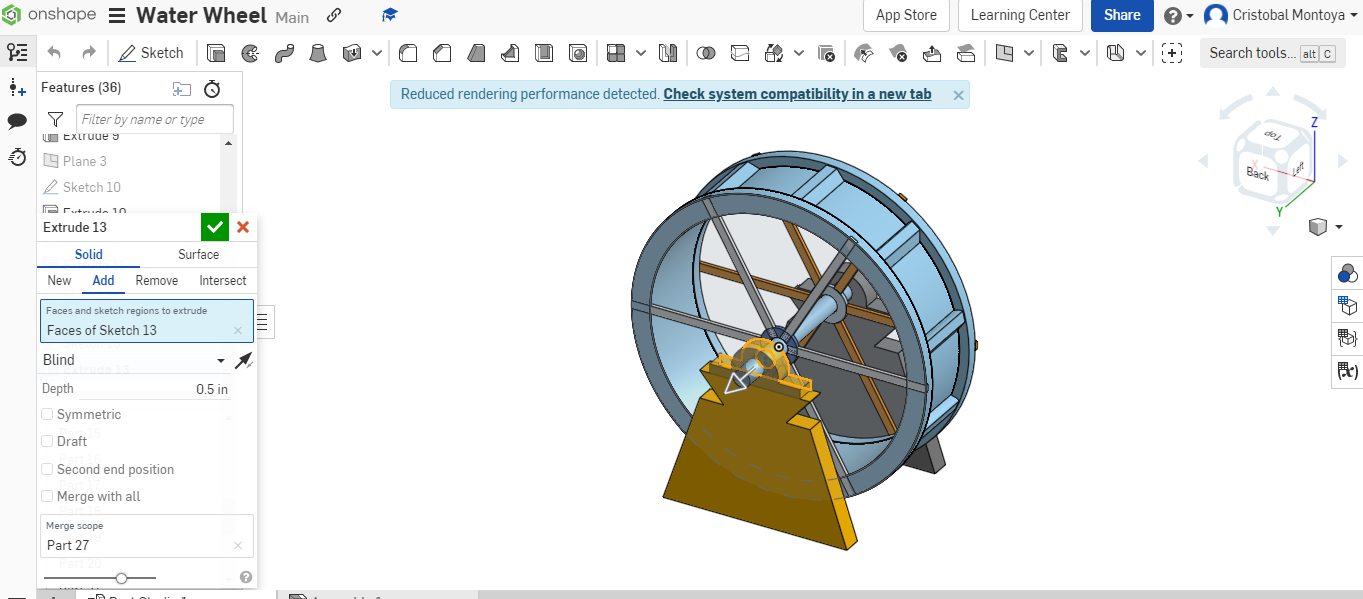Click Check system compatibility link
The width and height of the screenshot is (1363, 599).
click(797, 95)
